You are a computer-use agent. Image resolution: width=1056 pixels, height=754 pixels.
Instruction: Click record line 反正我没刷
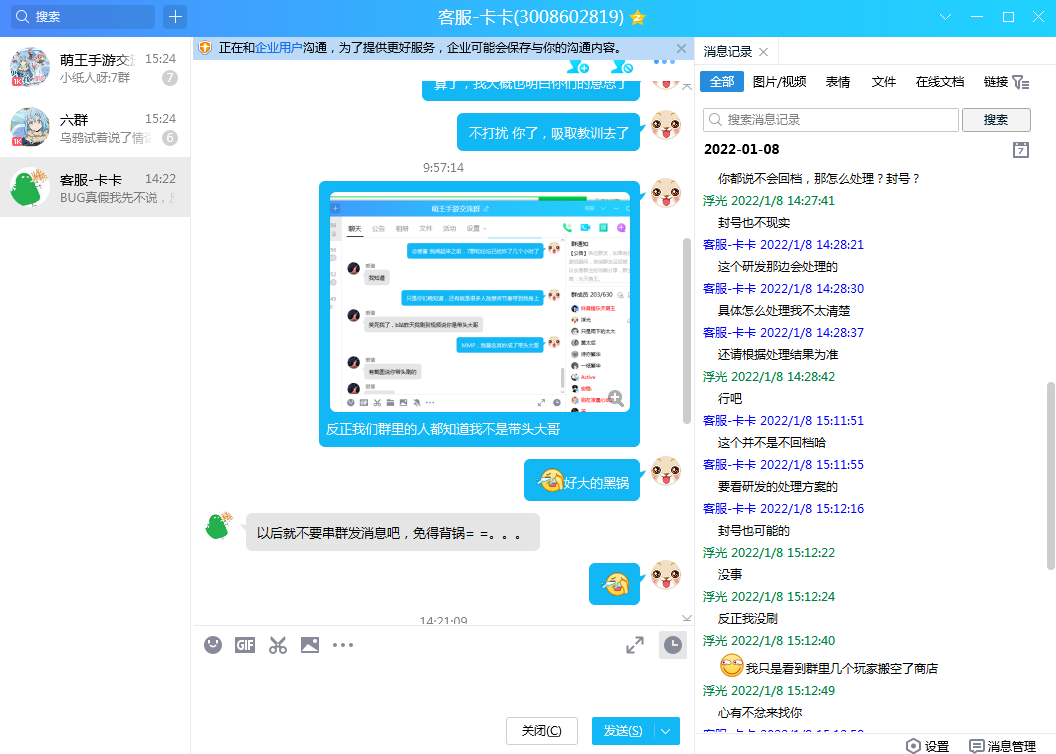[748, 619]
